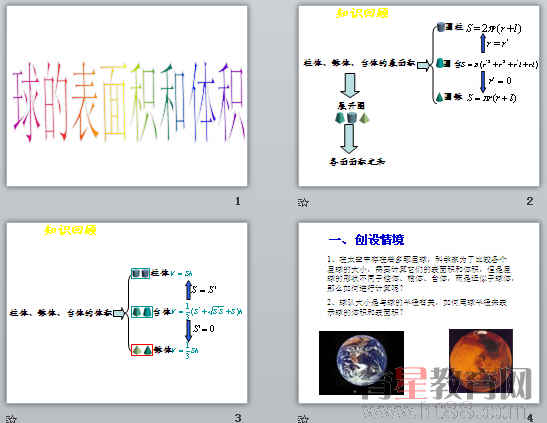Click animation star icon below slide 2
547x423 pixels.
[x=303, y=202]
